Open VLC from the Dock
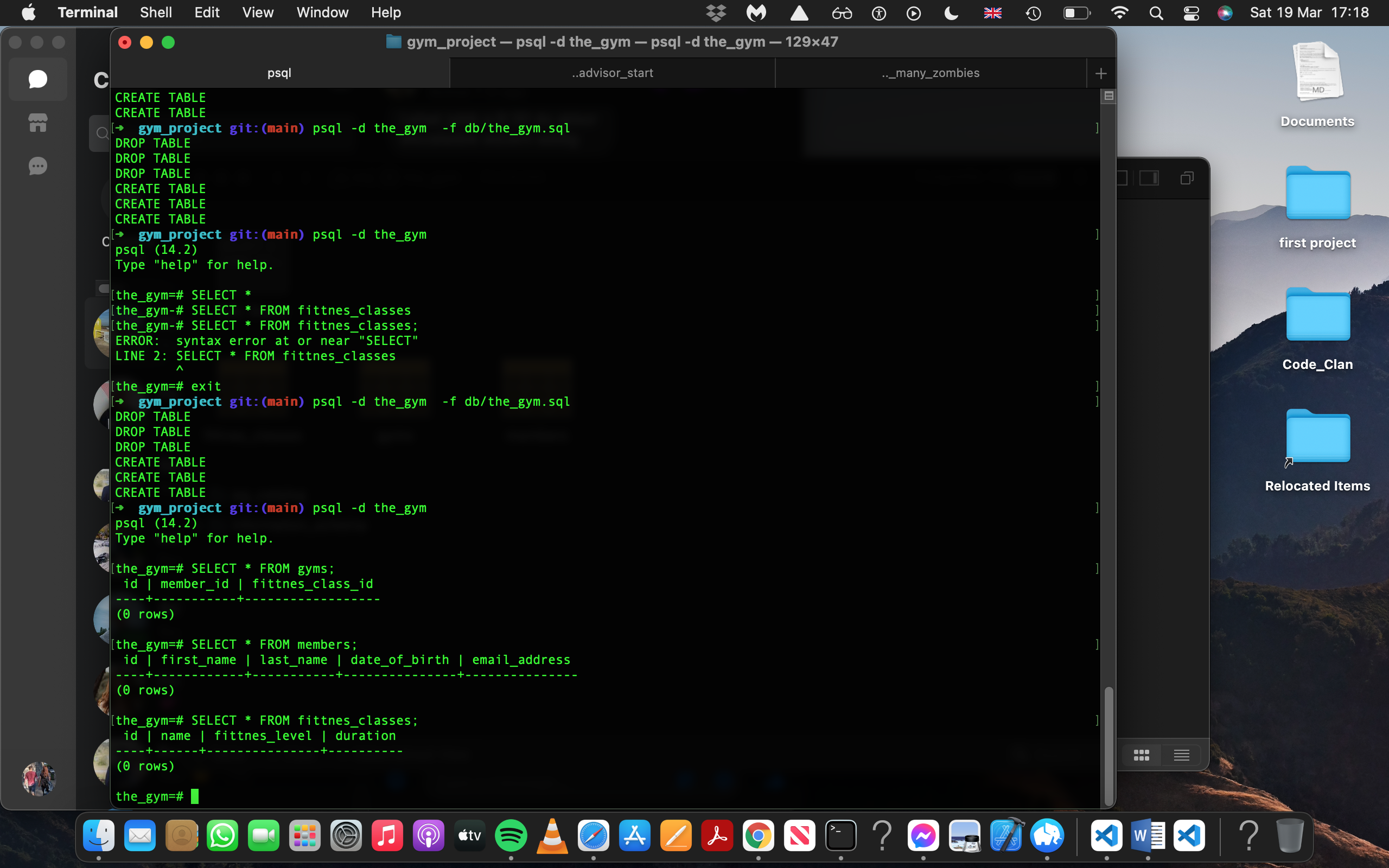 pyautogui.click(x=552, y=835)
